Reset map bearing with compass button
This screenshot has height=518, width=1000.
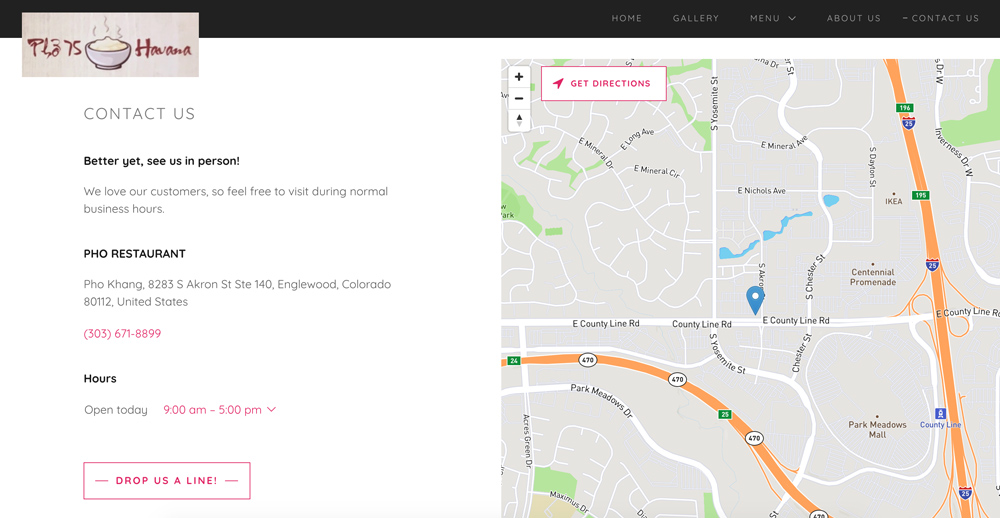point(519,120)
